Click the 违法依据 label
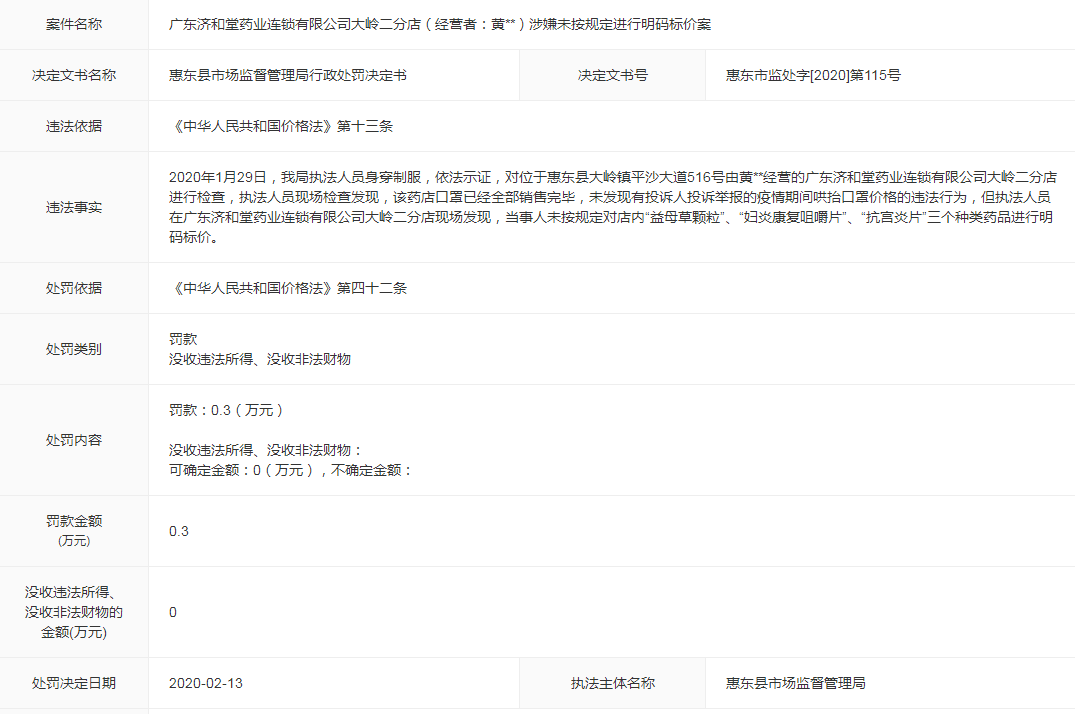1075x714 pixels. click(x=74, y=126)
